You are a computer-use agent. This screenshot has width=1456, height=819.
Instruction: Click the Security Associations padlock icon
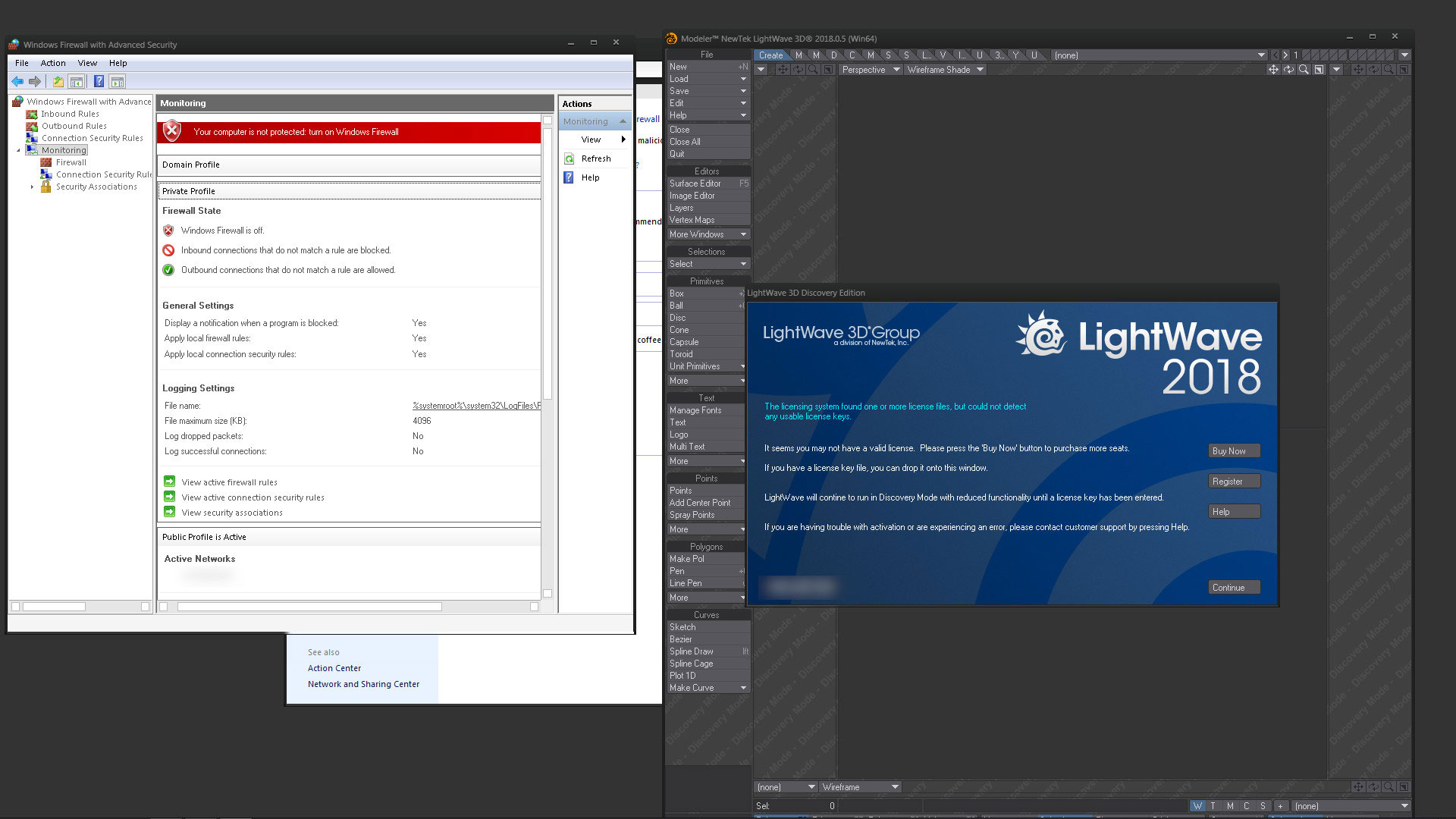(x=46, y=187)
